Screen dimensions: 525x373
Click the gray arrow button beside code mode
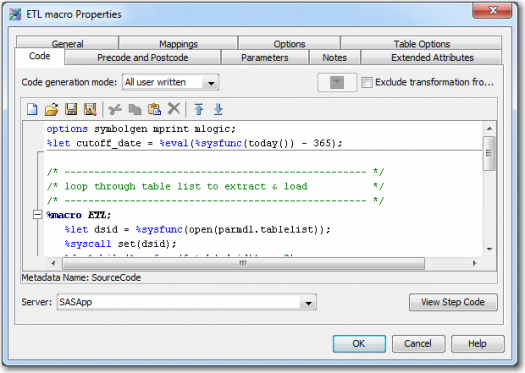337,82
